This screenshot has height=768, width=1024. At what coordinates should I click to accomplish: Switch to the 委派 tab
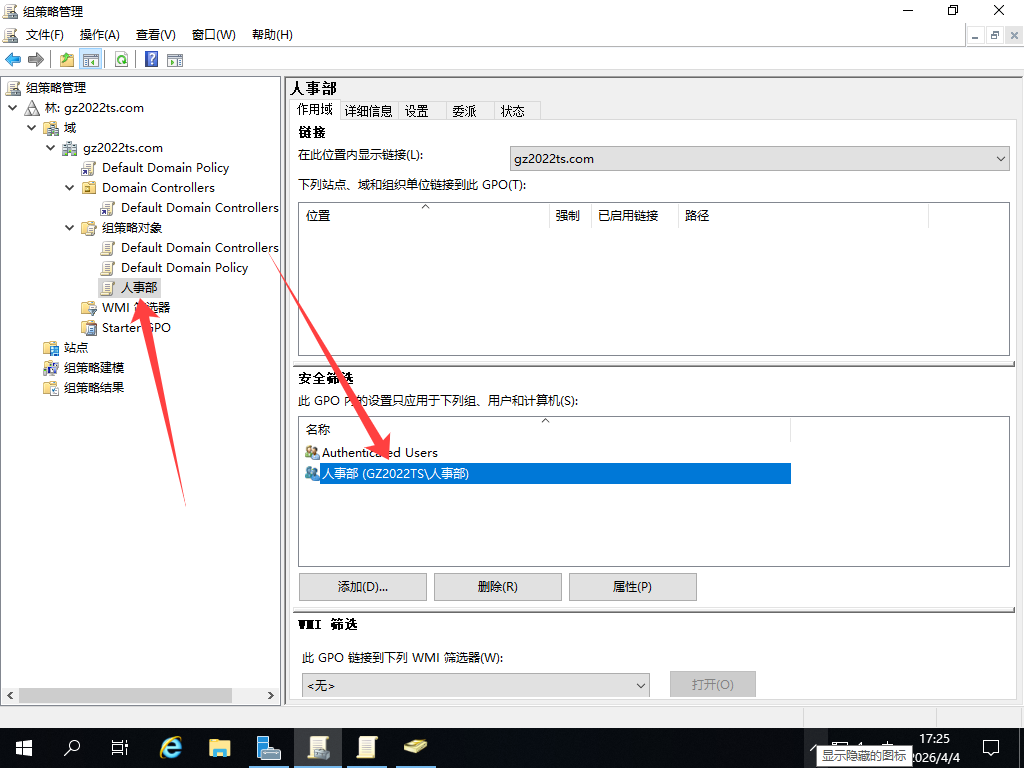[464, 111]
